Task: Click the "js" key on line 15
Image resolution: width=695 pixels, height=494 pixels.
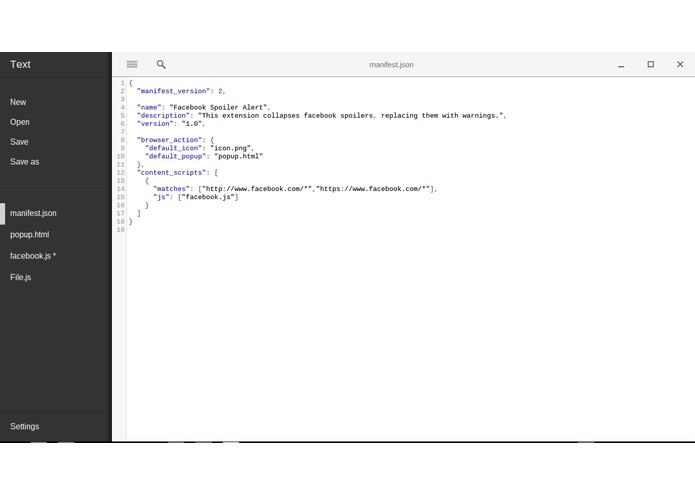Action: pyautogui.click(x=161, y=197)
